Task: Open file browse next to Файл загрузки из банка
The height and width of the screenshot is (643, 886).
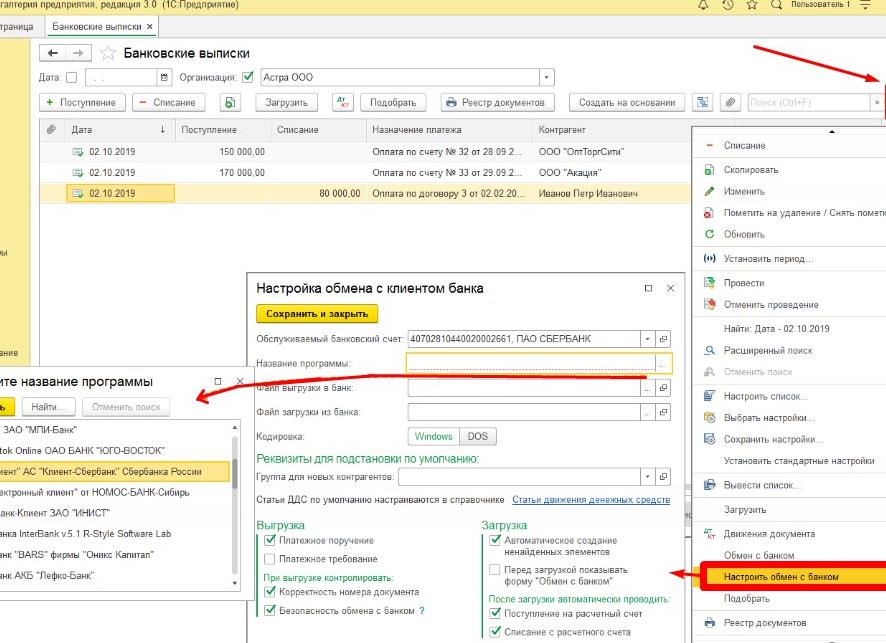Action: point(648,412)
